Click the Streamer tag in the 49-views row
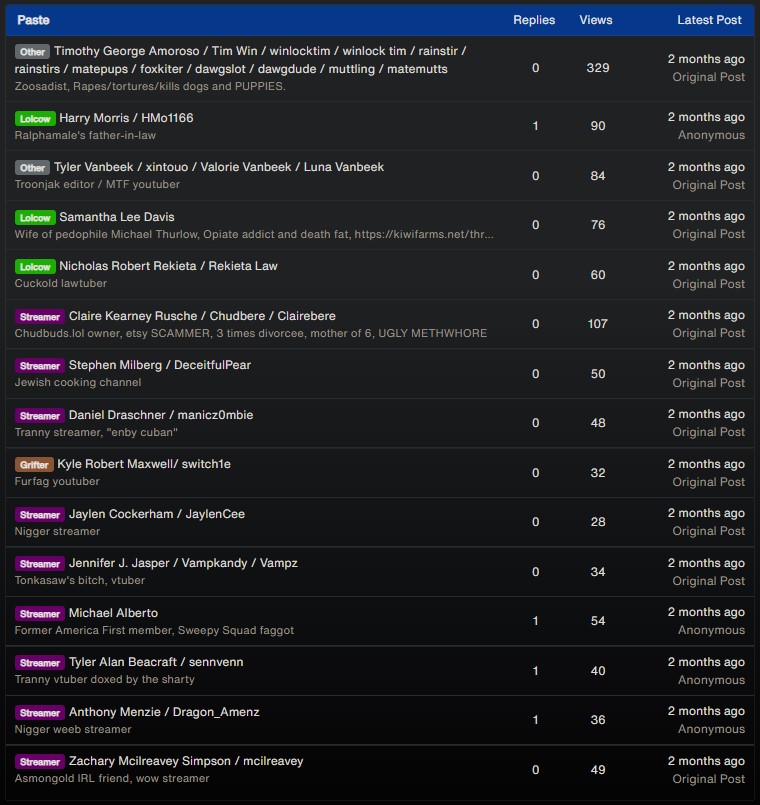The height and width of the screenshot is (805, 760). (40, 762)
